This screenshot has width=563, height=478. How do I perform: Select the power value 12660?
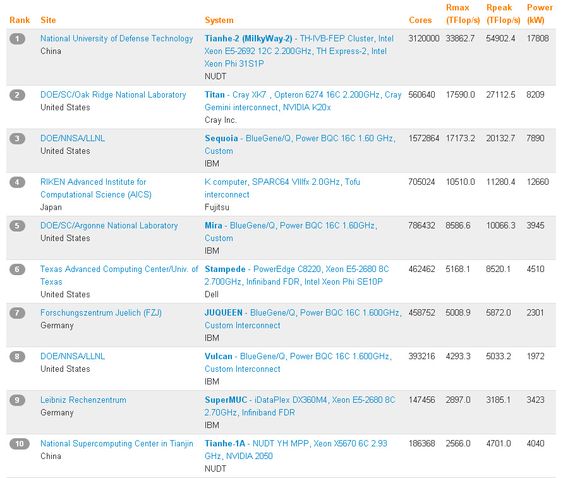(538, 182)
